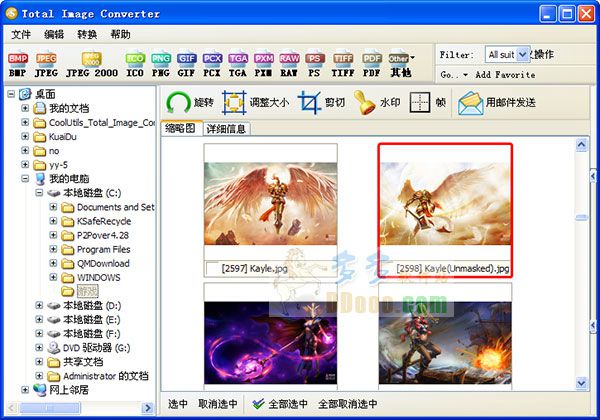This screenshot has width=600, height=420.
Task: Click the thumbnail list scroll-down arrow
Action: pos(581,383)
